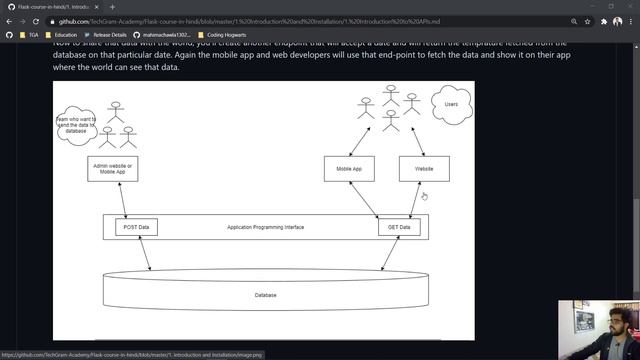
Task: Click 'Admin website or Mobile App' box
Action: 113,169
